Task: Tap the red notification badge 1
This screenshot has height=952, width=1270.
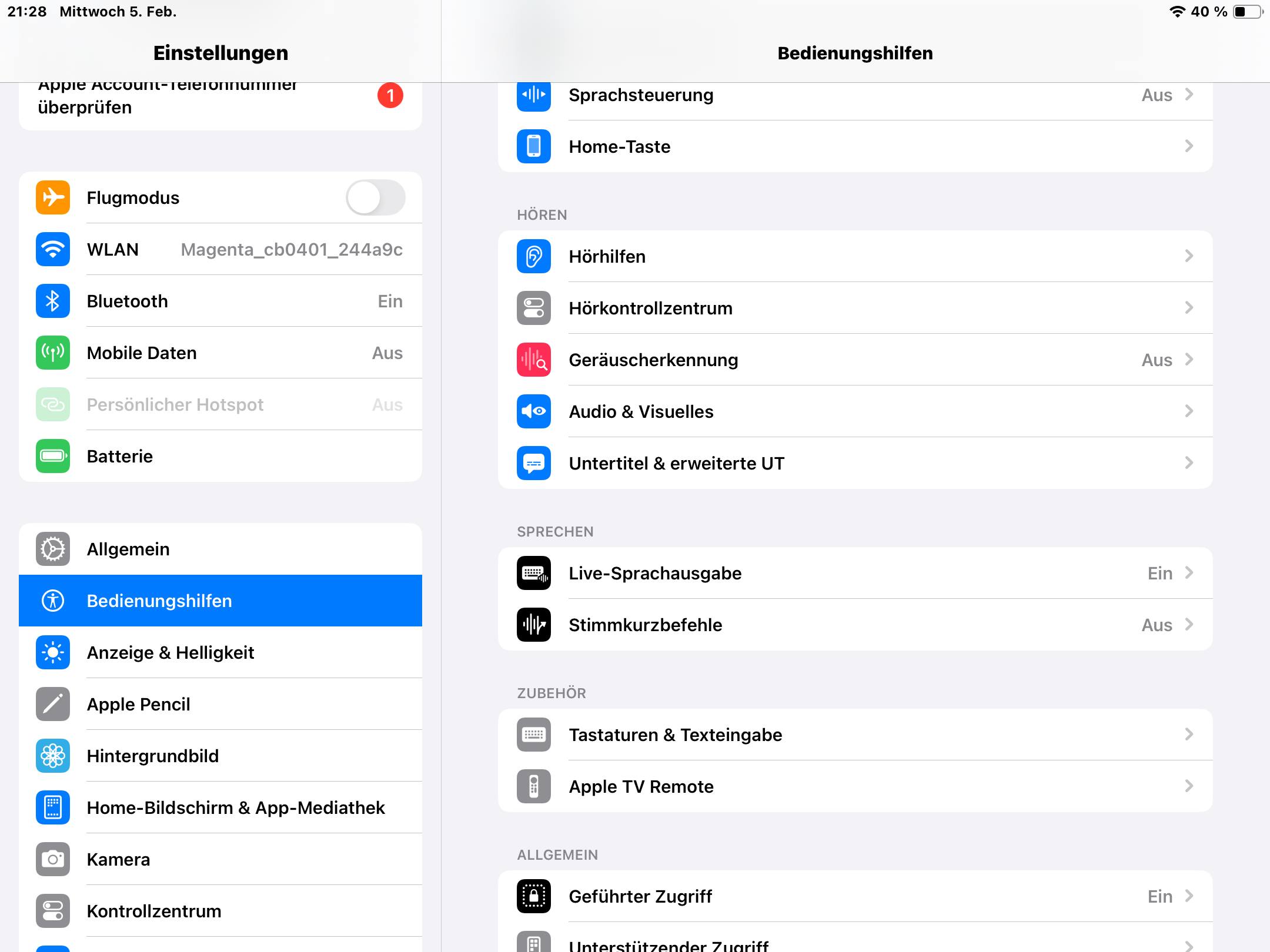Action: click(390, 95)
